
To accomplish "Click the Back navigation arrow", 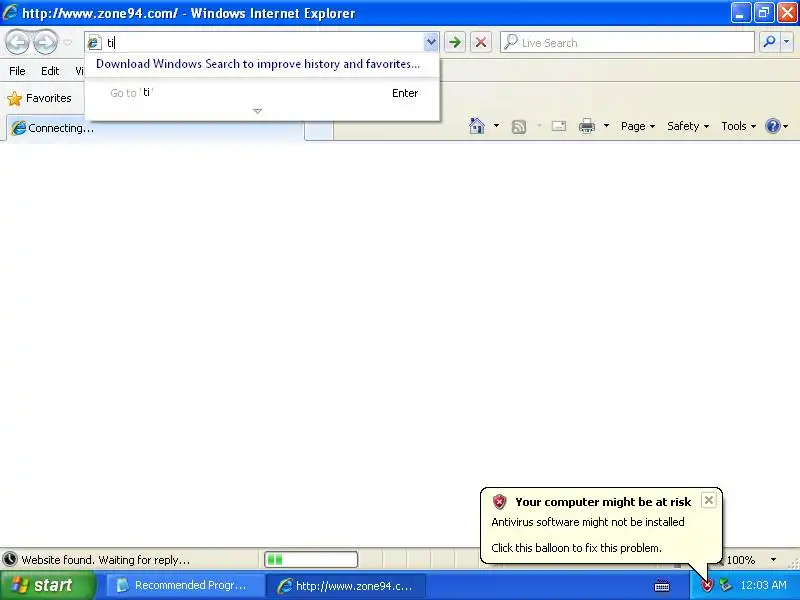I will point(18,42).
